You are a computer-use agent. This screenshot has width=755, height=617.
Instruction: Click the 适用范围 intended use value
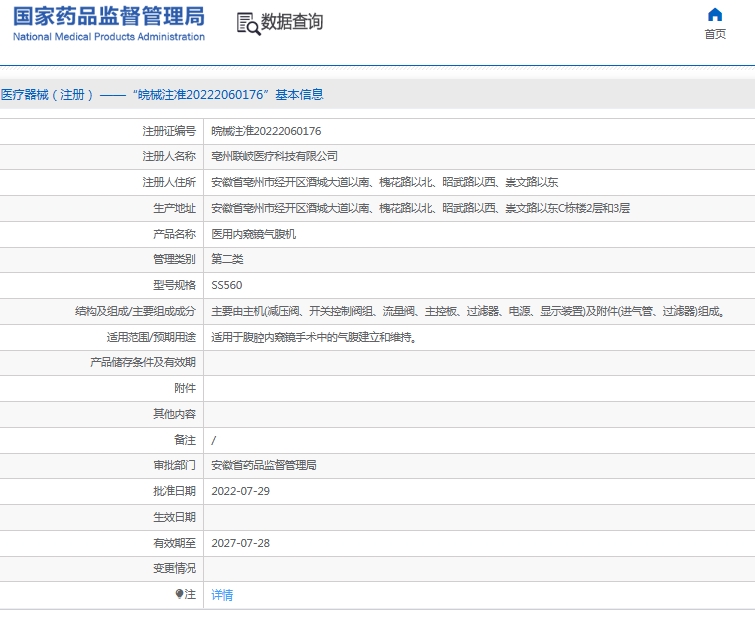click(x=314, y=337)
